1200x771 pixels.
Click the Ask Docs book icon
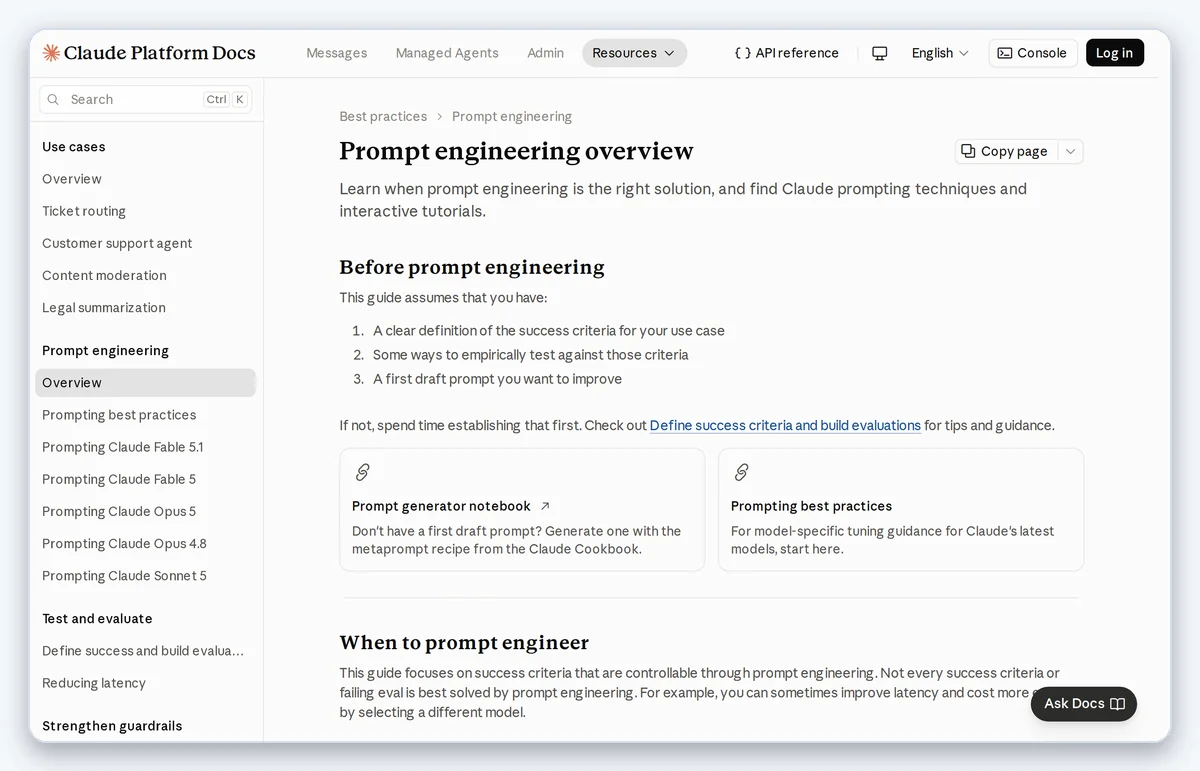point(1118,704)
